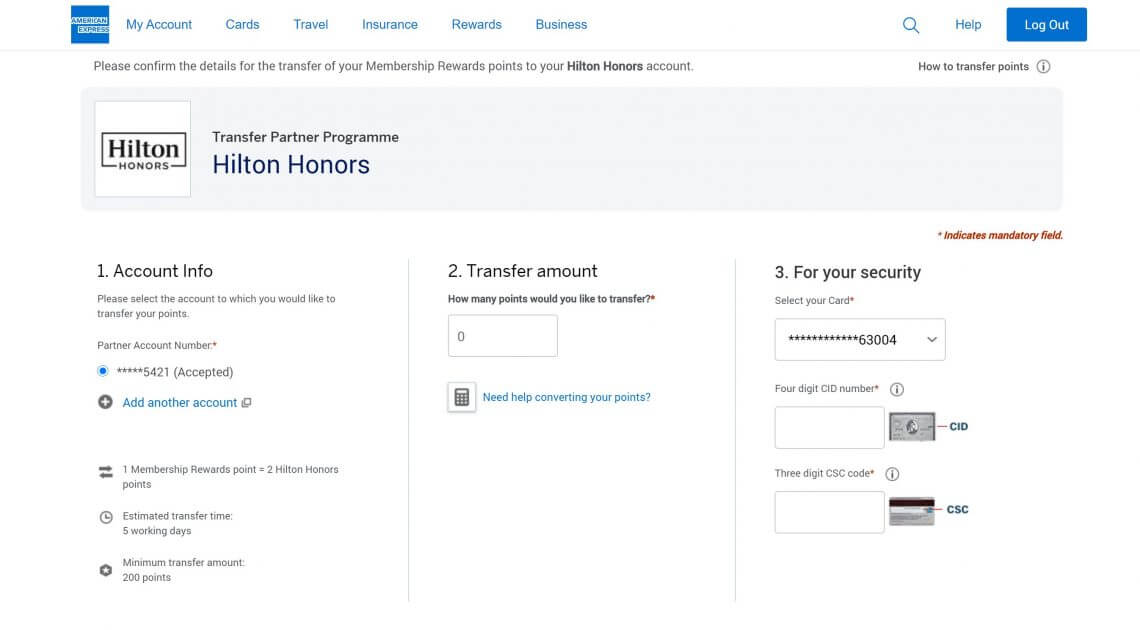Click the Three digit CSC input field
The image size is (1140, 630).
[x=829, y=511]
